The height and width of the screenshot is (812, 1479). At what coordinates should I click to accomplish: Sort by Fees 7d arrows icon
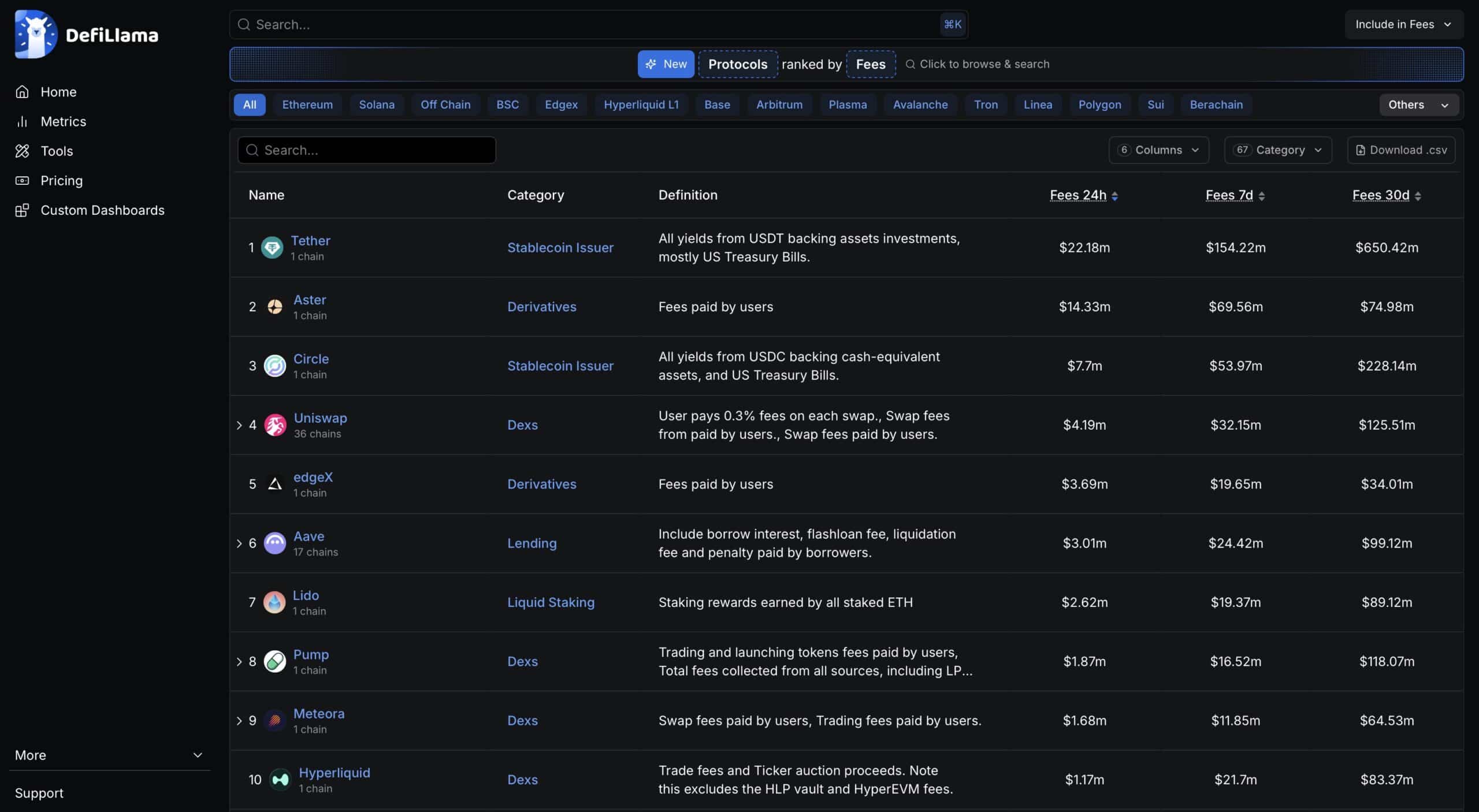(x=1261, y=196)
